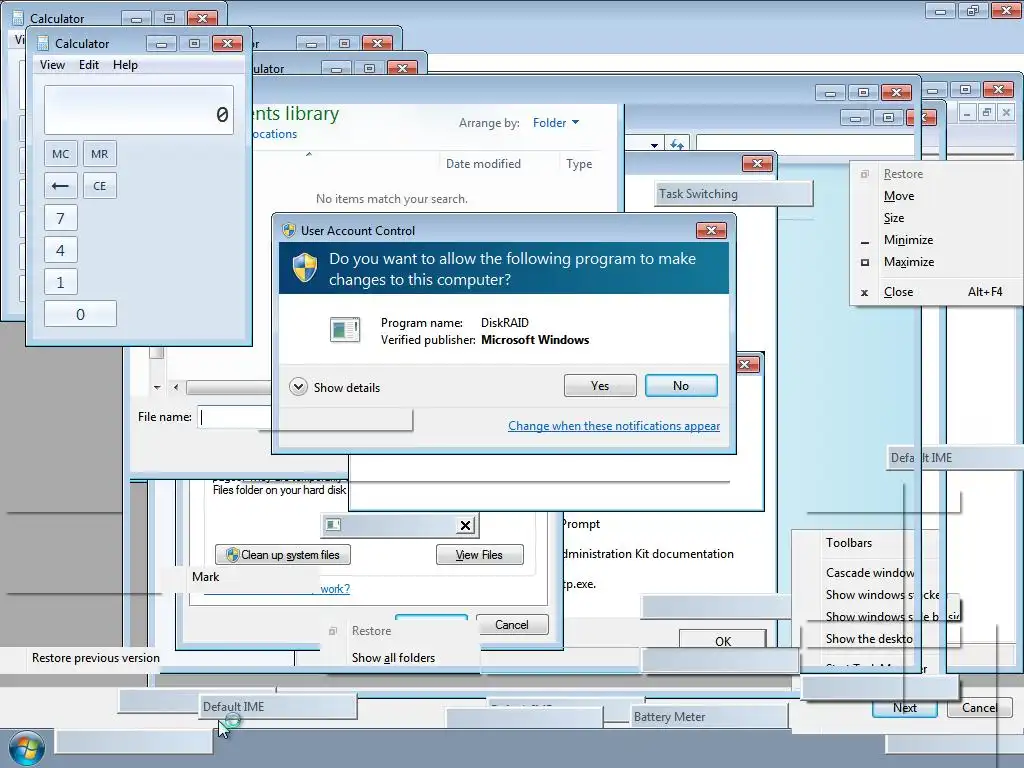Expand Show details chevron in UAC dialog
Image resolution: width=1024 pixels, height=768 pixels.
(x=298, y=387)
